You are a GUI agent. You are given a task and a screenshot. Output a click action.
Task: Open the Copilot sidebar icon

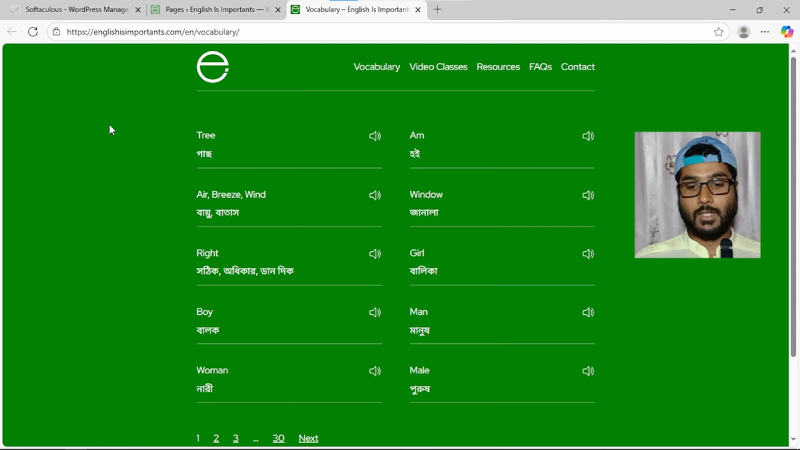point(787,32)
